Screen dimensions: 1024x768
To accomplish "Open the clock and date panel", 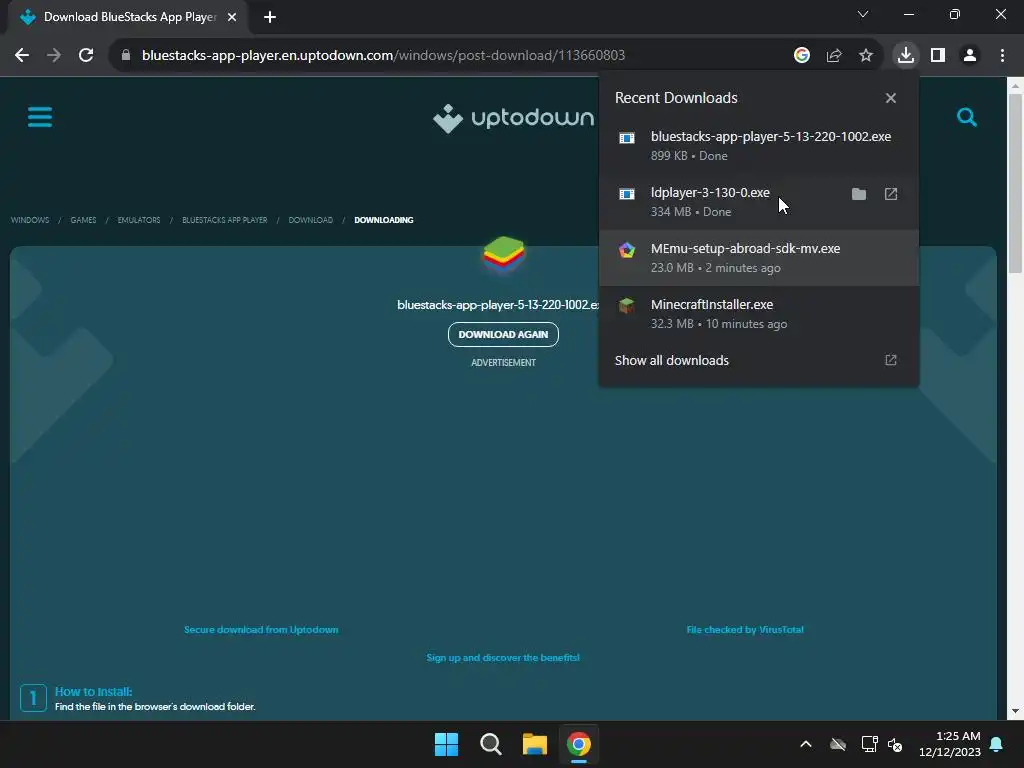I will pos(950,744).
